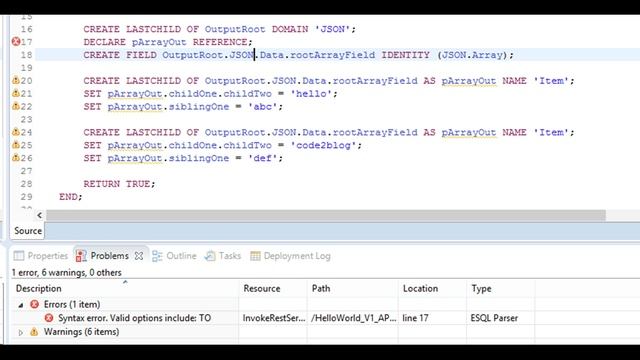The height and width of the screenshot is (360, 640).
Task: Close the Problems view tab
Action: pos(139,256)
